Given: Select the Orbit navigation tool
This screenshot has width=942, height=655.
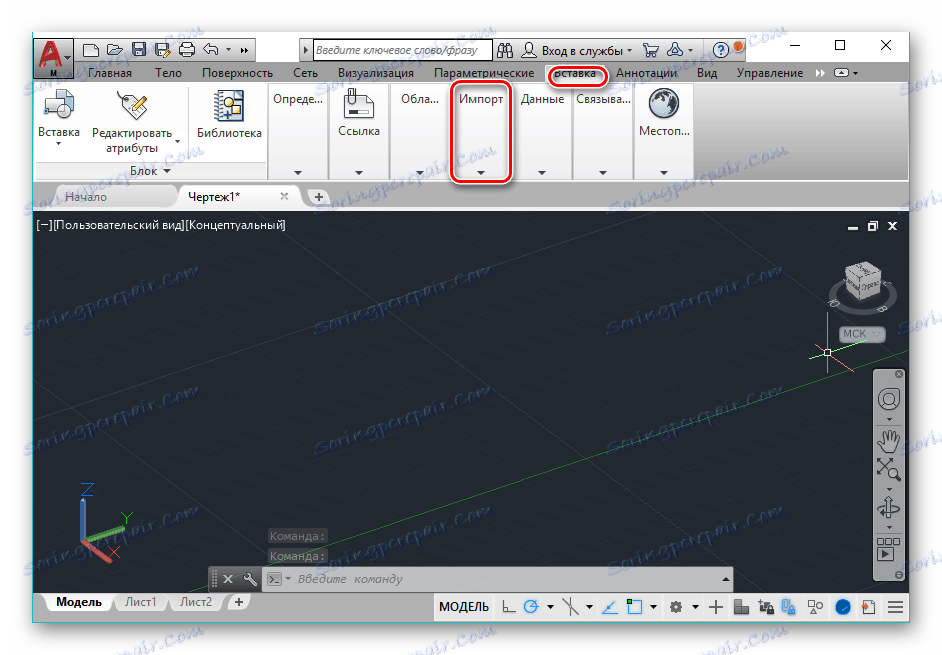Looking at the screenshot, I should [889, 508].
